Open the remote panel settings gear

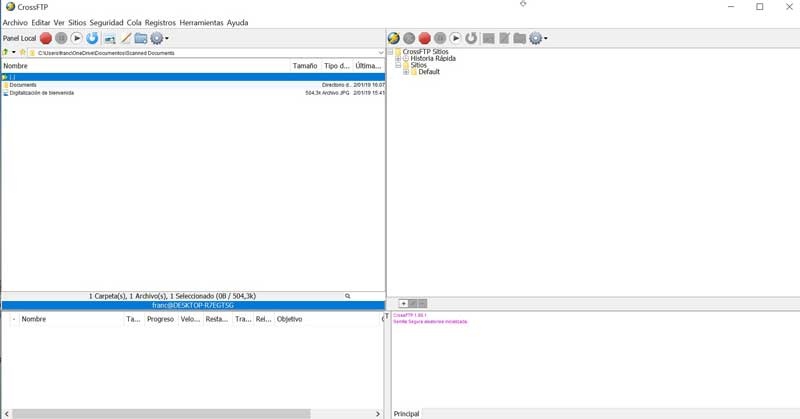tap(535, 38)
